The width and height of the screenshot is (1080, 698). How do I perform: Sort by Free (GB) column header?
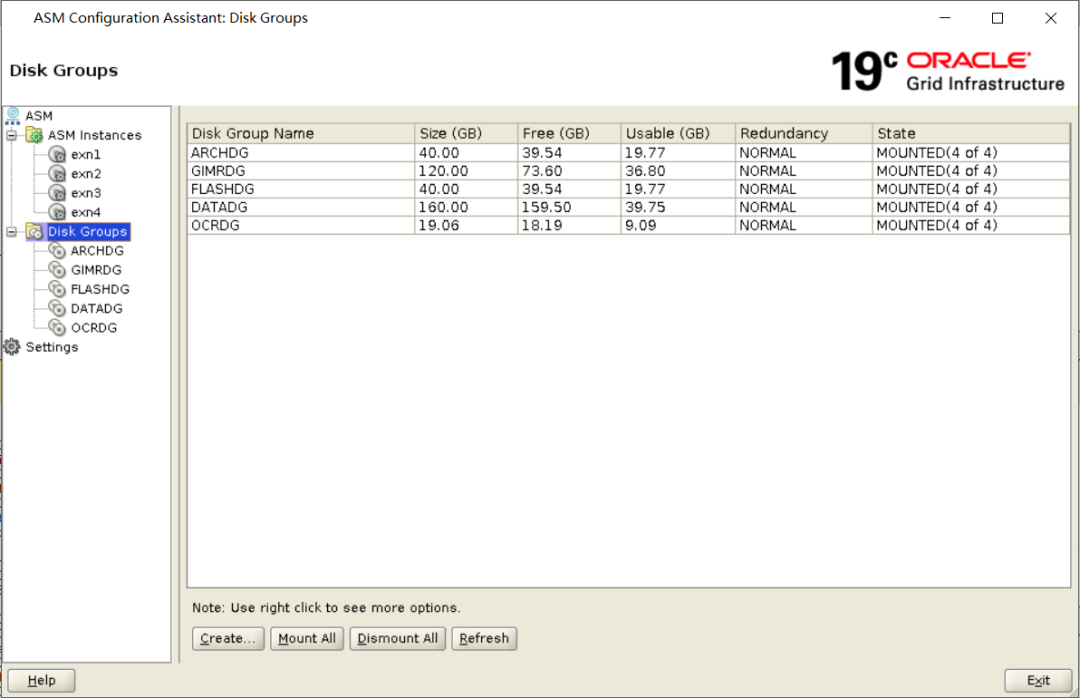coord(569,133)
